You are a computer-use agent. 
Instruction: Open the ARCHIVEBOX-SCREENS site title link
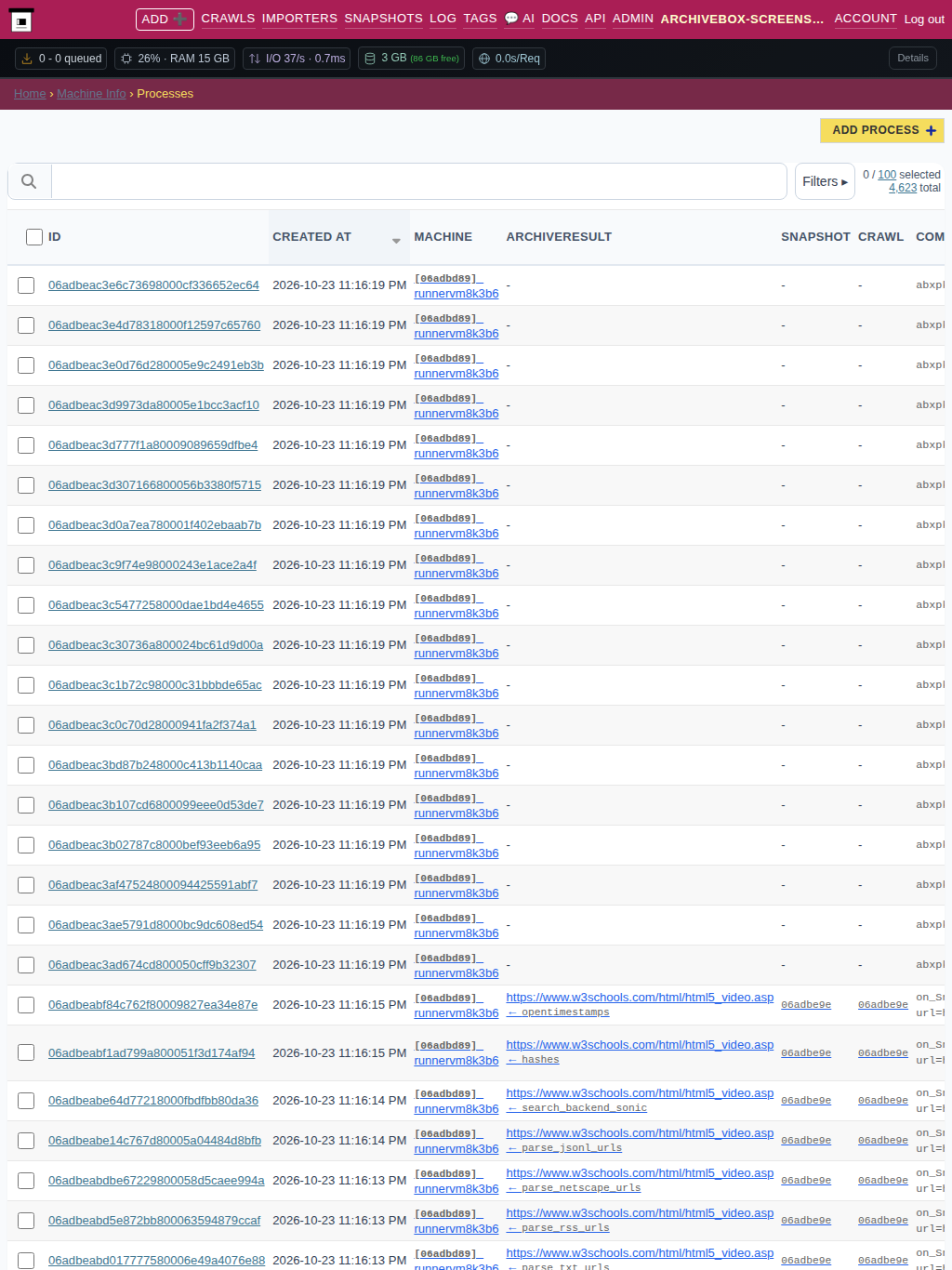tap(742, 19)
